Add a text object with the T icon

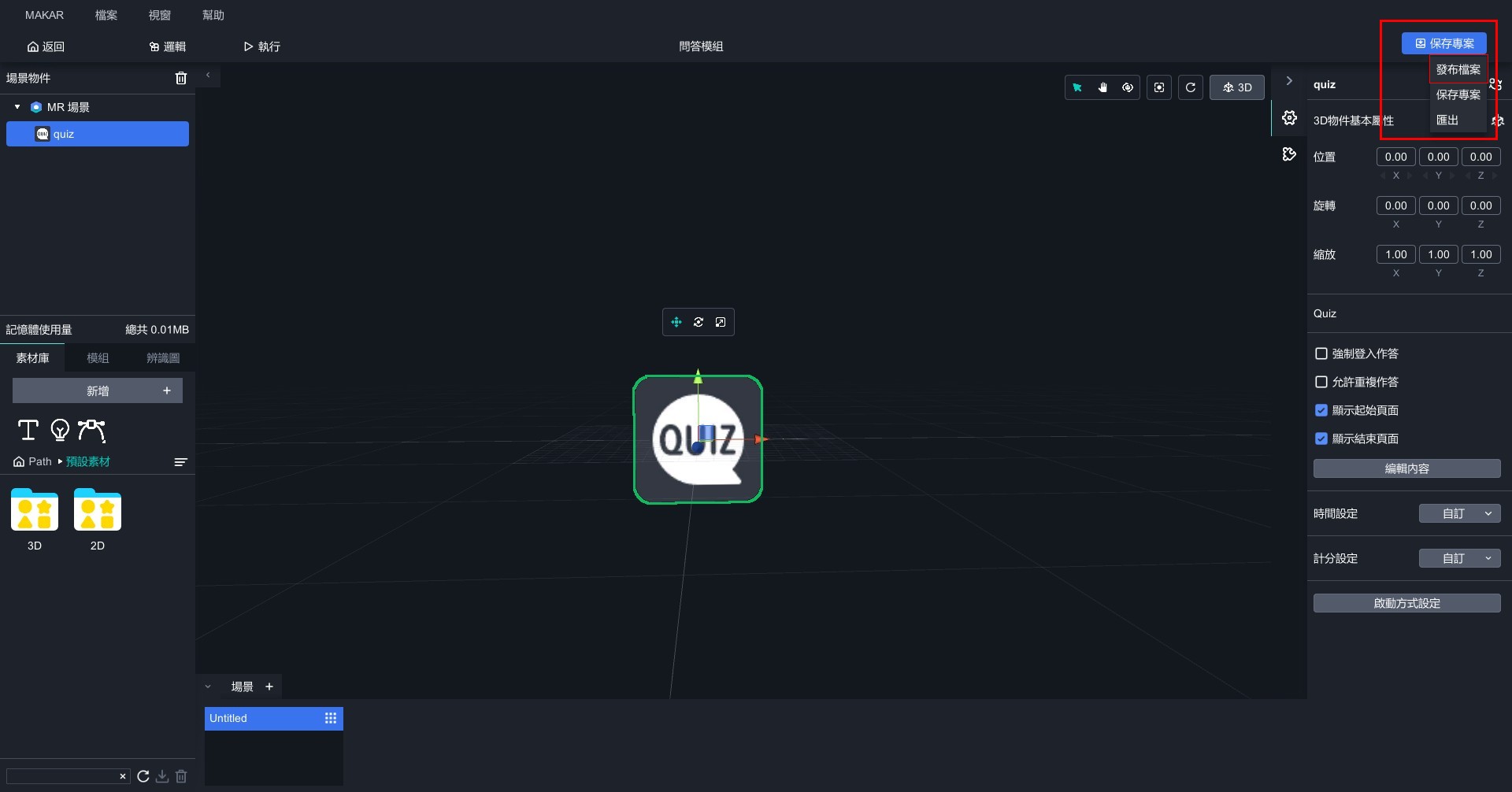click(x=28, y=430)
